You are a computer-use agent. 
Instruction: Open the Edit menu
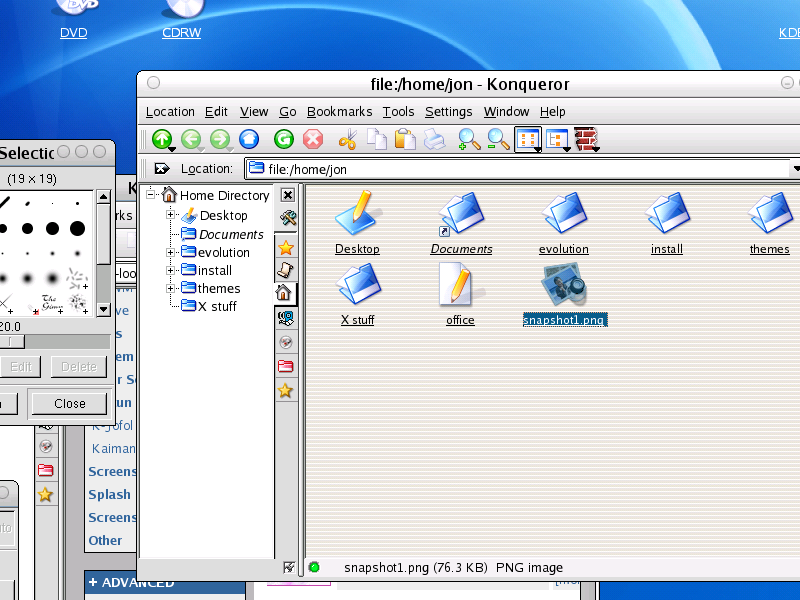click(x=216, y=111)
